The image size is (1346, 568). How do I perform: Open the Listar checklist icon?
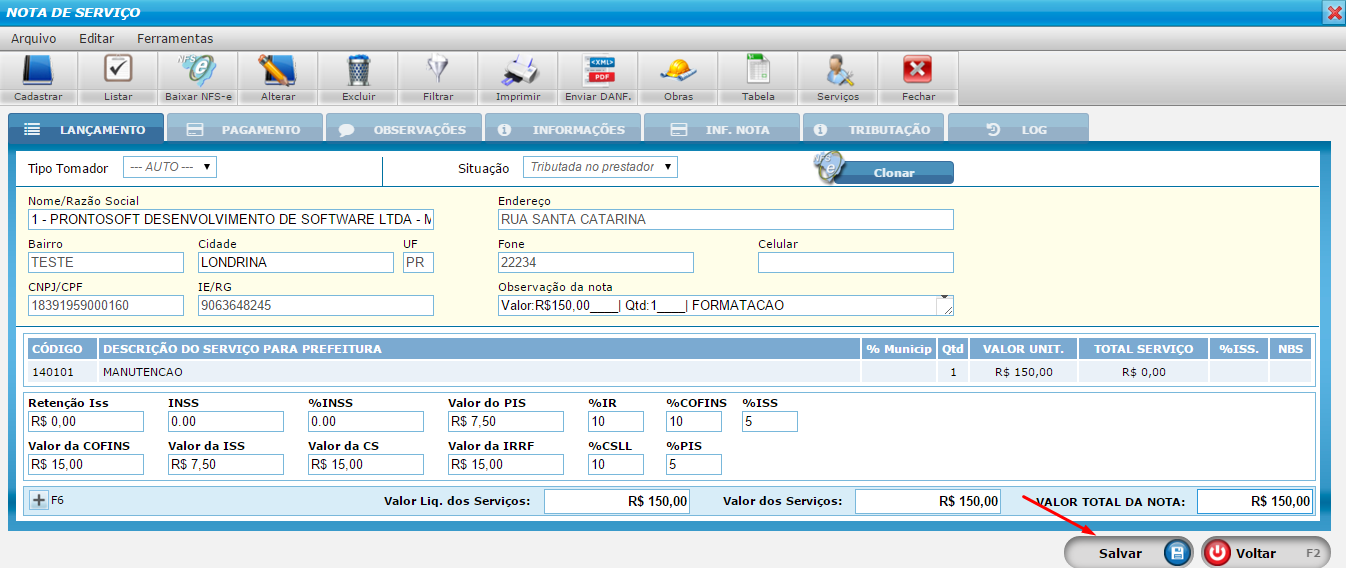click(118, 71)
